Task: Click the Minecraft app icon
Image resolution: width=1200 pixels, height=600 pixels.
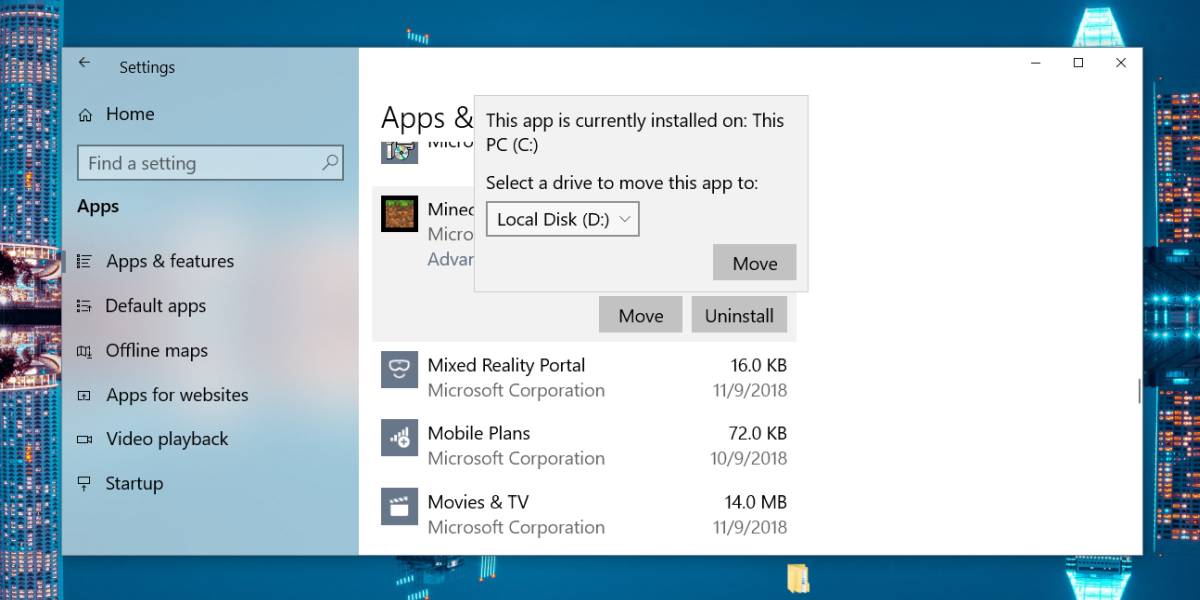Action: click(399, 214)
